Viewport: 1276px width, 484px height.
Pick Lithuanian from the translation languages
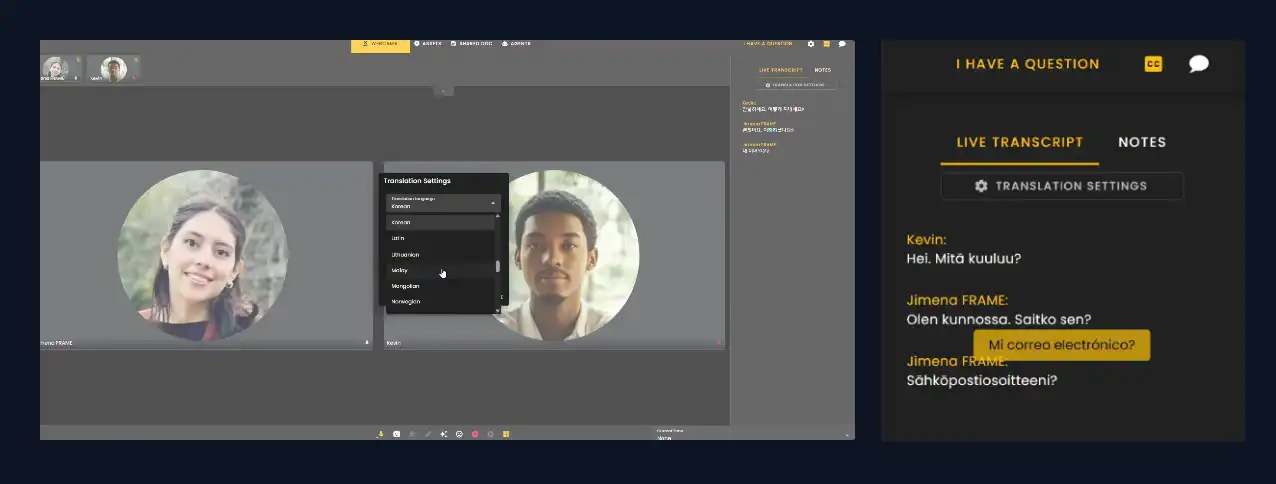tap(406, 254)
